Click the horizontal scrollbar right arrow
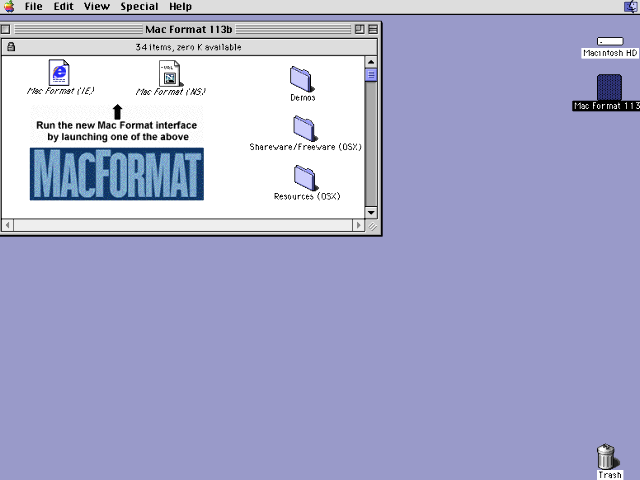This screenshot has height=480, width=640. click(x=358, y=225)
